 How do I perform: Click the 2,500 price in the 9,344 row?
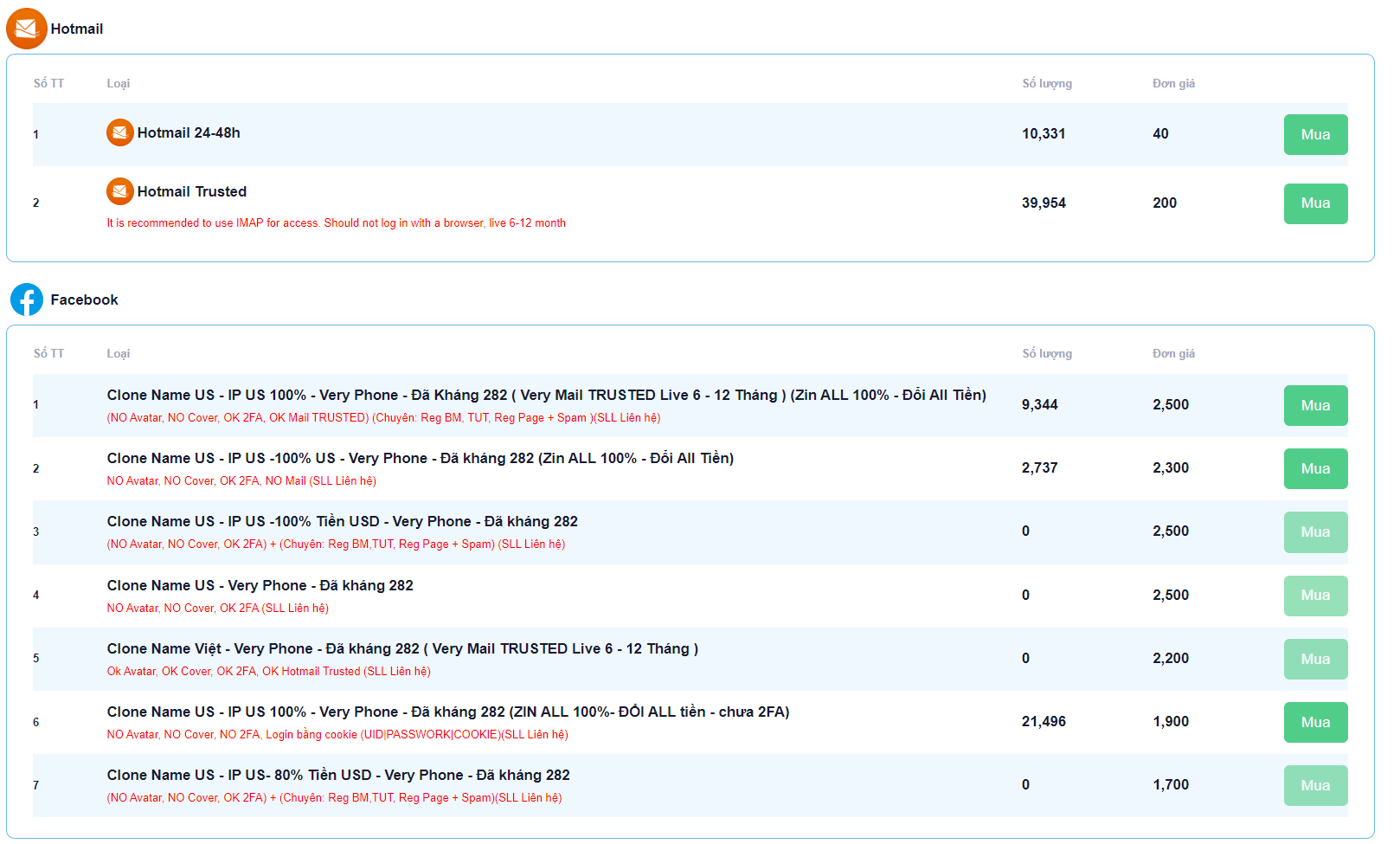tap(1171, 404)
